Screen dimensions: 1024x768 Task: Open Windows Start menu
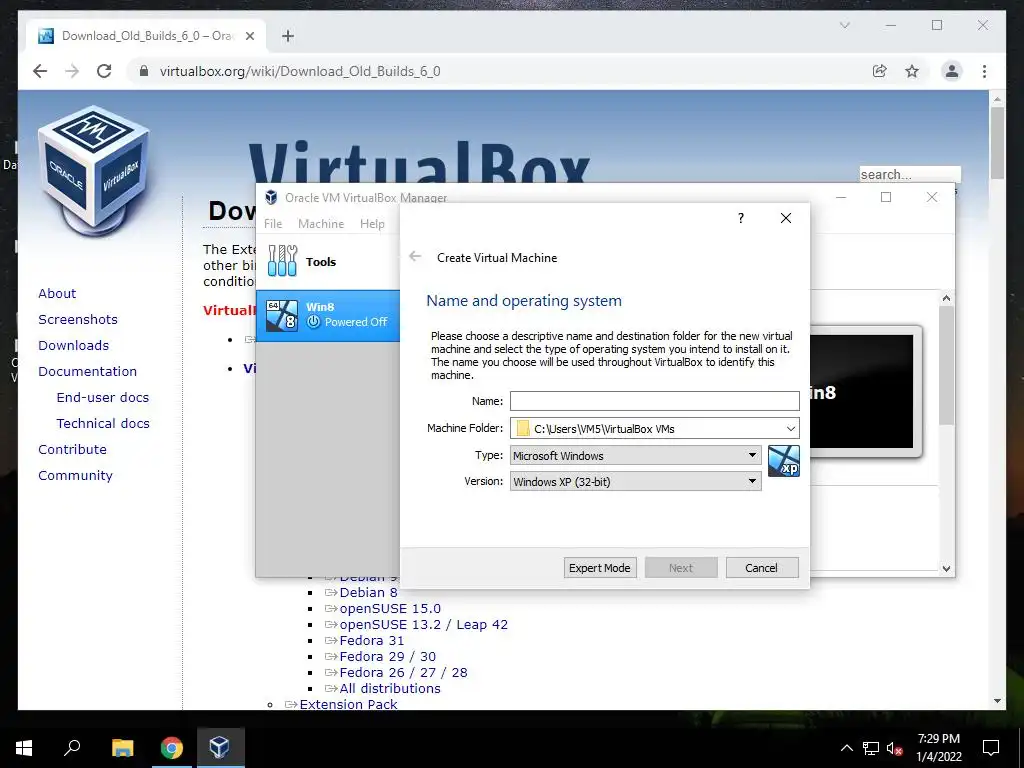(x=24, y=748)
